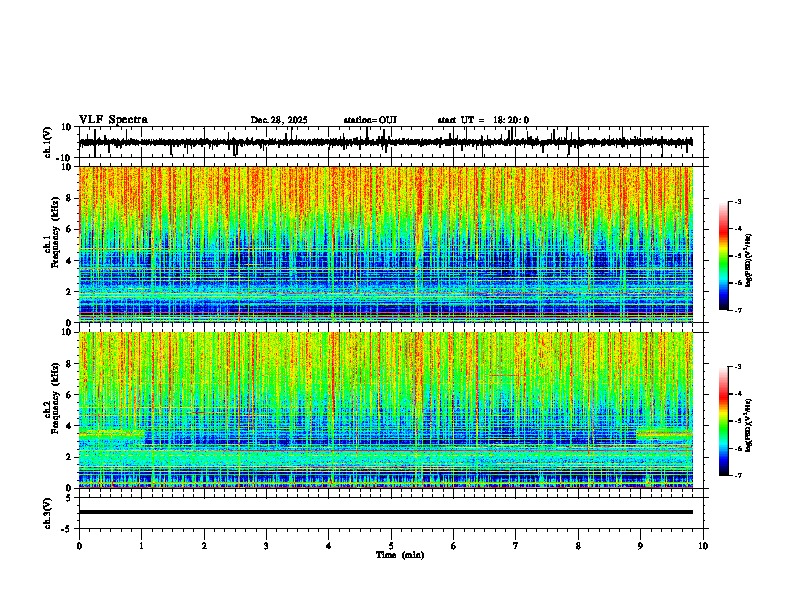792x612 pixels.
Task: Click the "5" tick on the time axis
Action: click(x=391, y=546)
